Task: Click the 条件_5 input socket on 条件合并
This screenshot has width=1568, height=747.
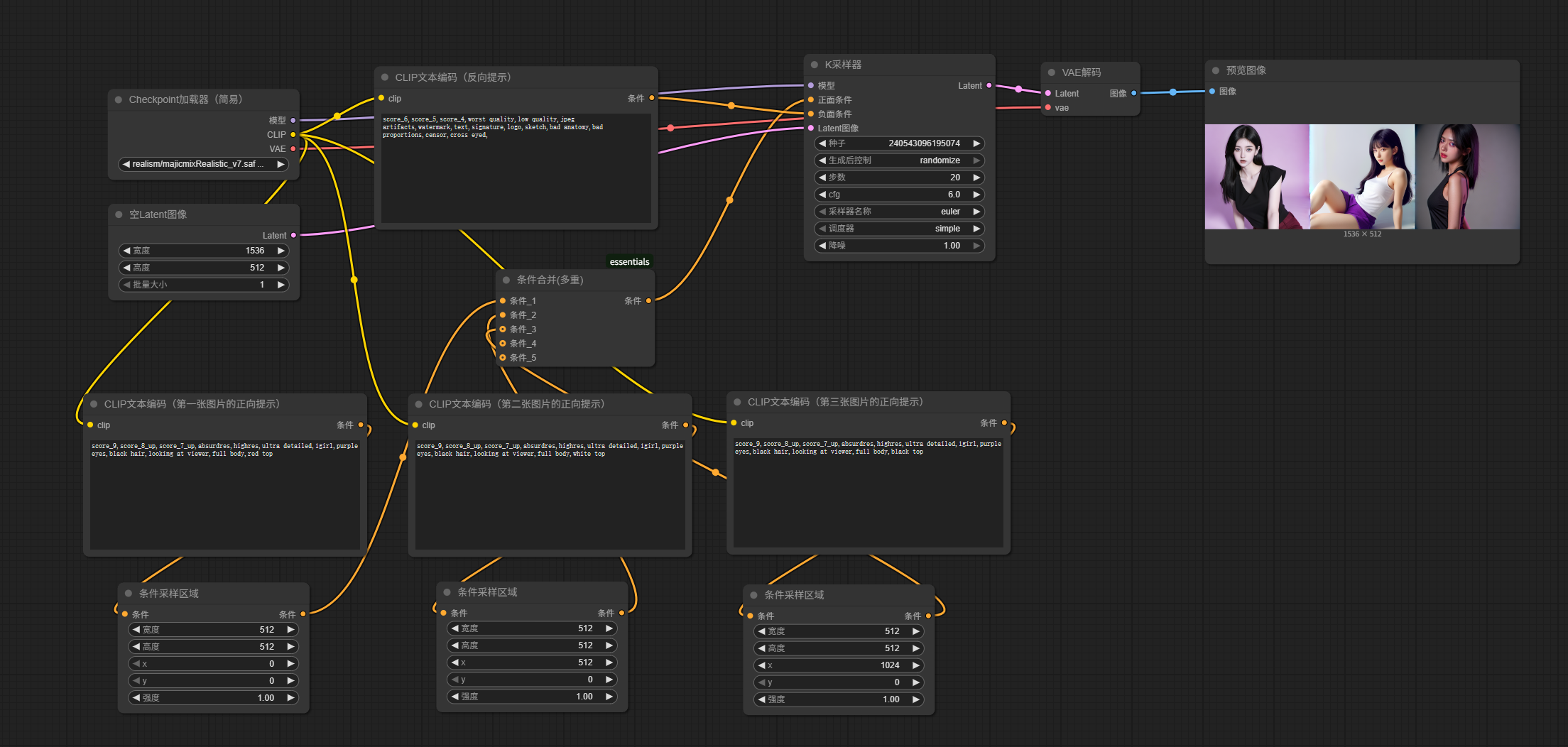Action: 503,357
